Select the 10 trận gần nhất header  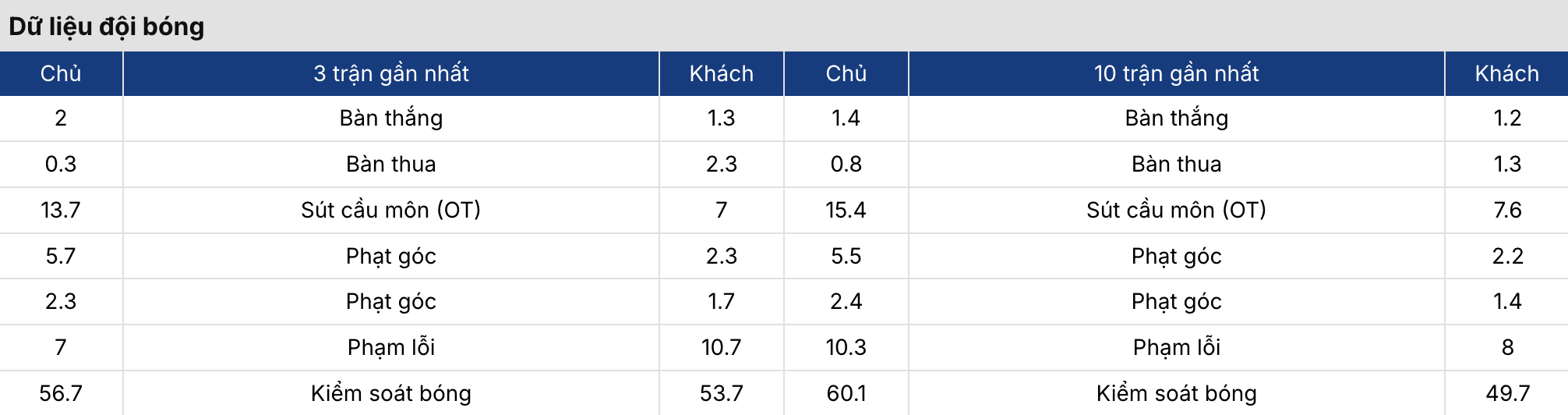1177,73
